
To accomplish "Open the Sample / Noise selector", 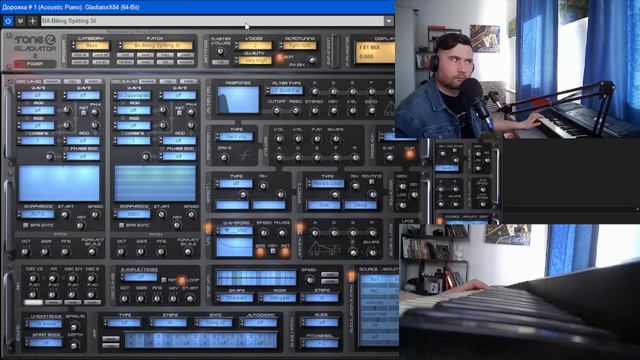I will point(140,277).
